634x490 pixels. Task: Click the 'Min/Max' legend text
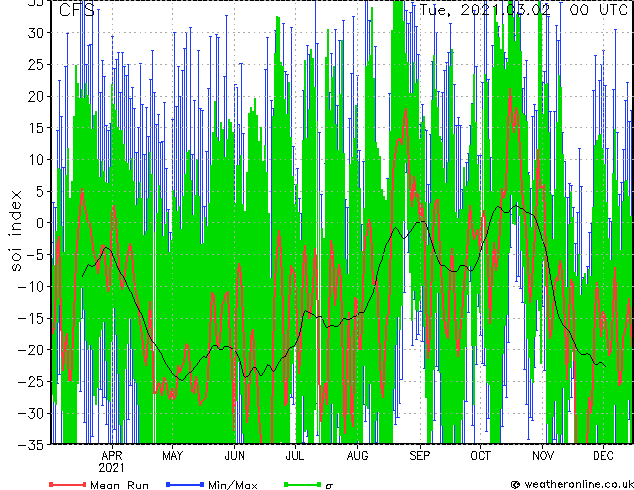point(233,485)
